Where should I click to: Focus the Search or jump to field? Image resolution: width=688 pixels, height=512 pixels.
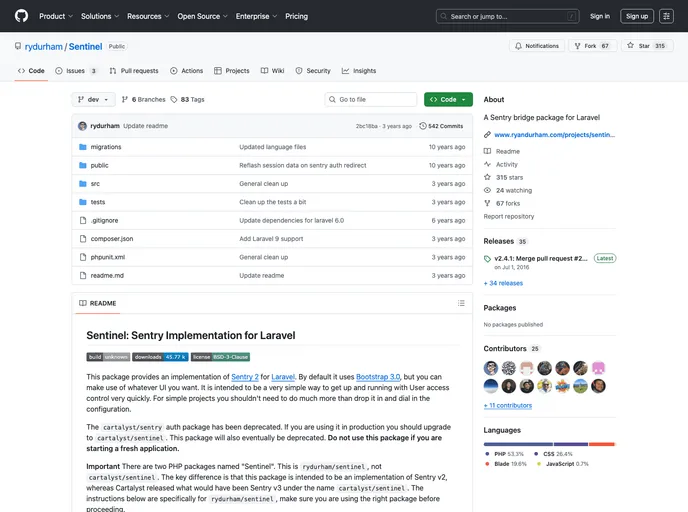pyautogui.click(x=507, y=16)
